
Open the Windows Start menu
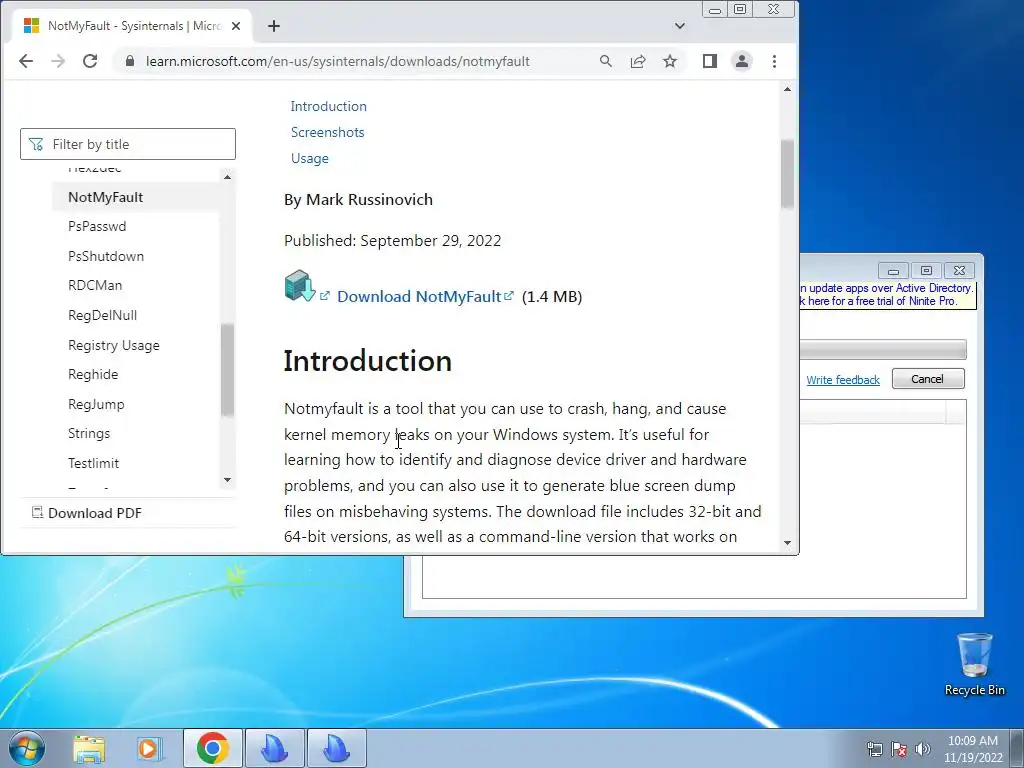pyautogui.click(x=26, y=748)
